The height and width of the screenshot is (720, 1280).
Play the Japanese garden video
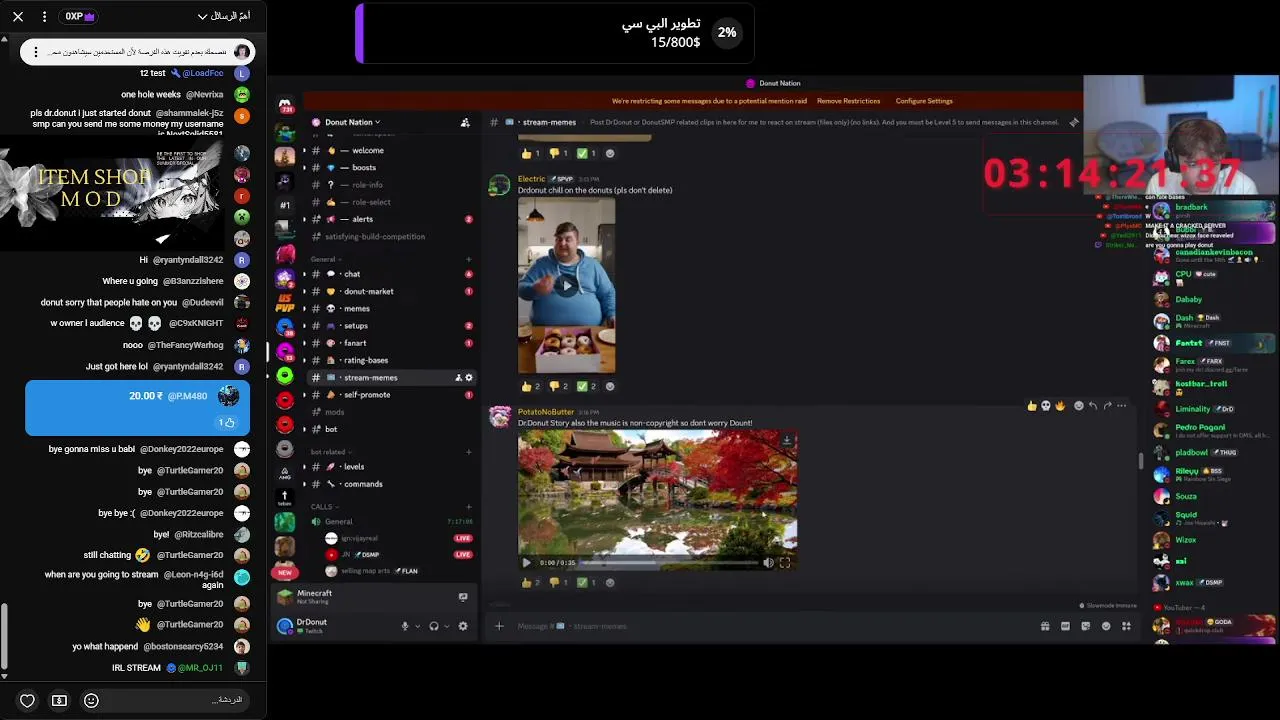pos(527,563)
